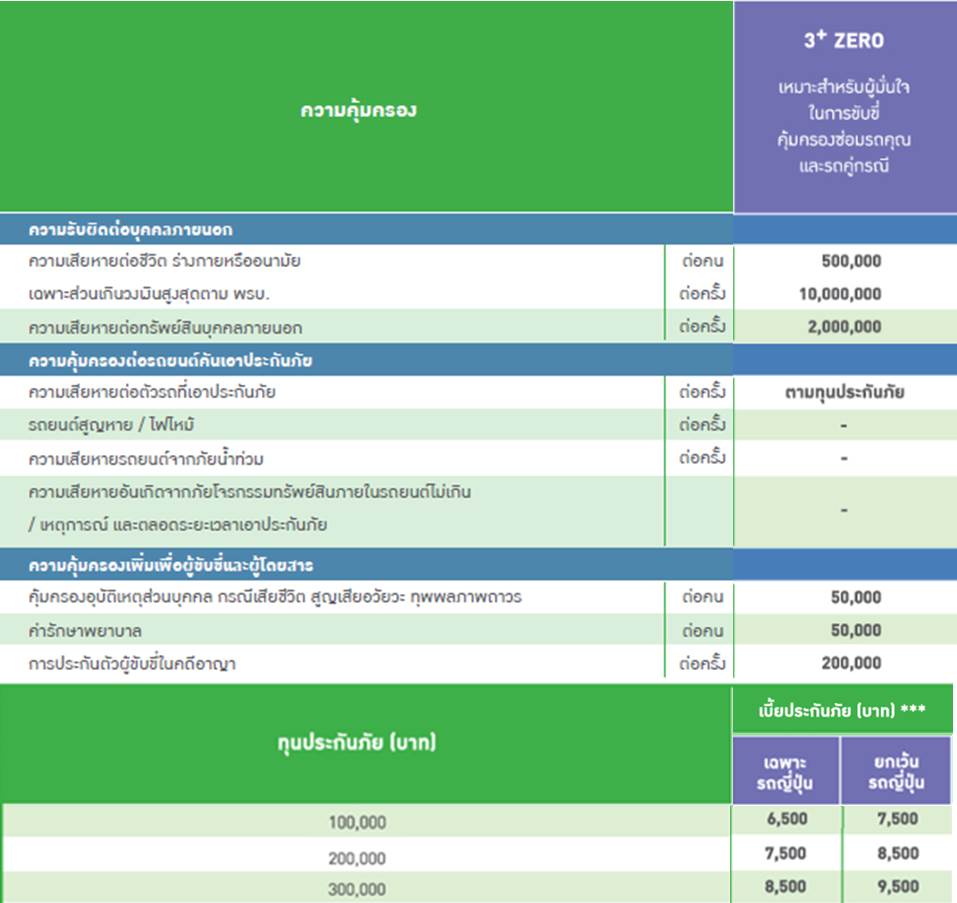Click the green "ความคุ้มครอง" header

[x=358, y=110]
